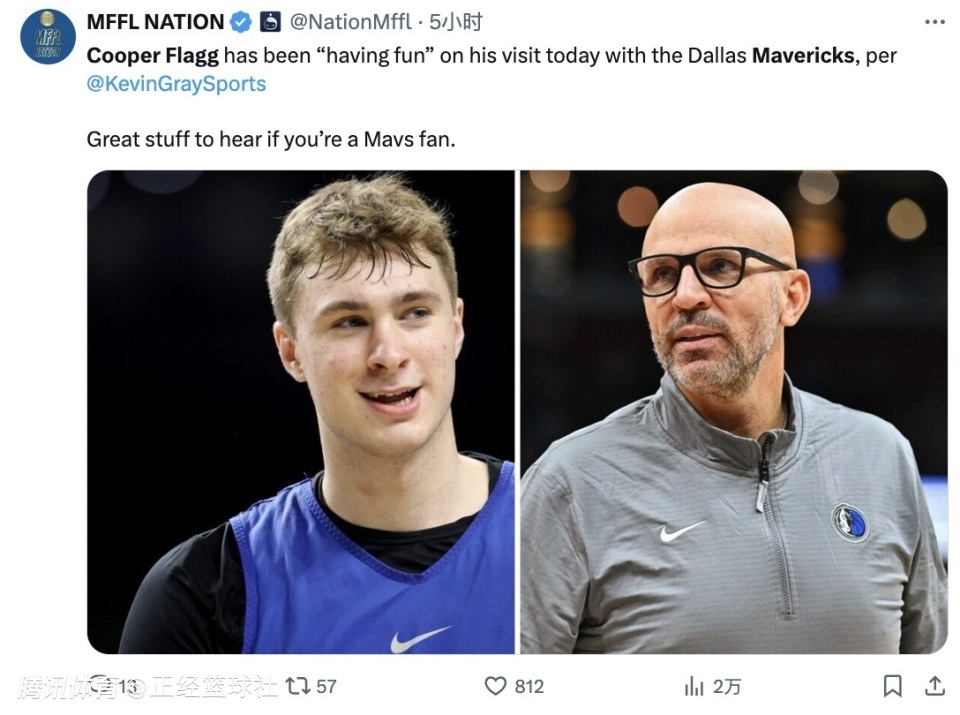
Task: Open the three-dot more options menu
Action: pyautogui.click(x=934, y=22)
